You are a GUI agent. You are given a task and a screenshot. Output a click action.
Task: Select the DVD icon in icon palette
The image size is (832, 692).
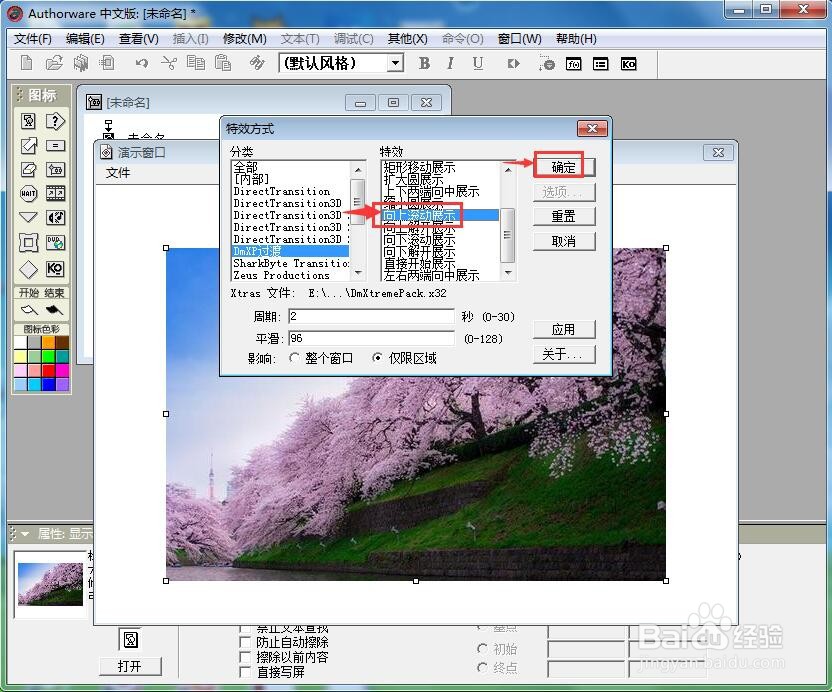coord(55,243)
